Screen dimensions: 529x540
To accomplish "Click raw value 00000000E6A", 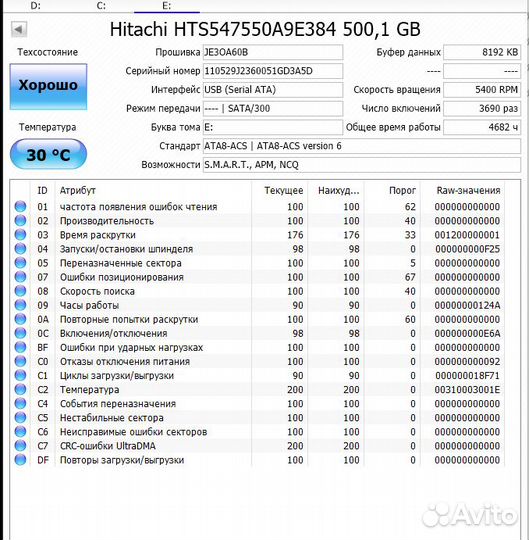I will tap(467, 333).
